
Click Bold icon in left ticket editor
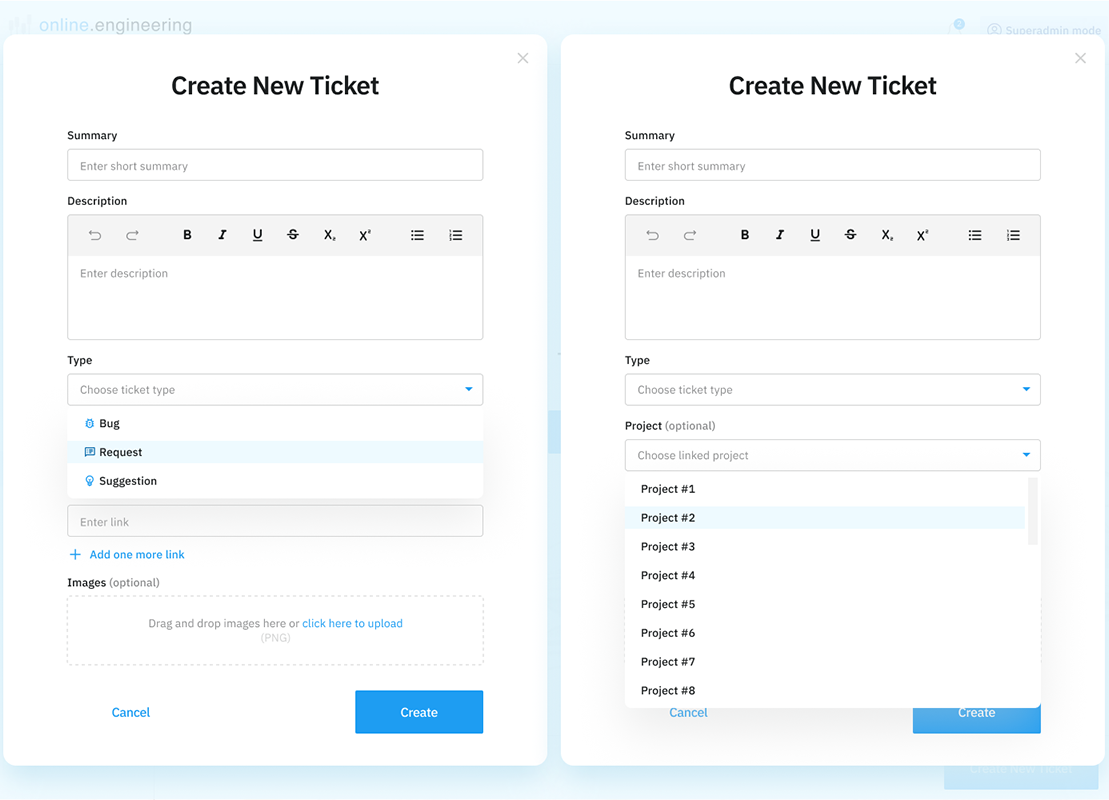[x=187, y=235]
